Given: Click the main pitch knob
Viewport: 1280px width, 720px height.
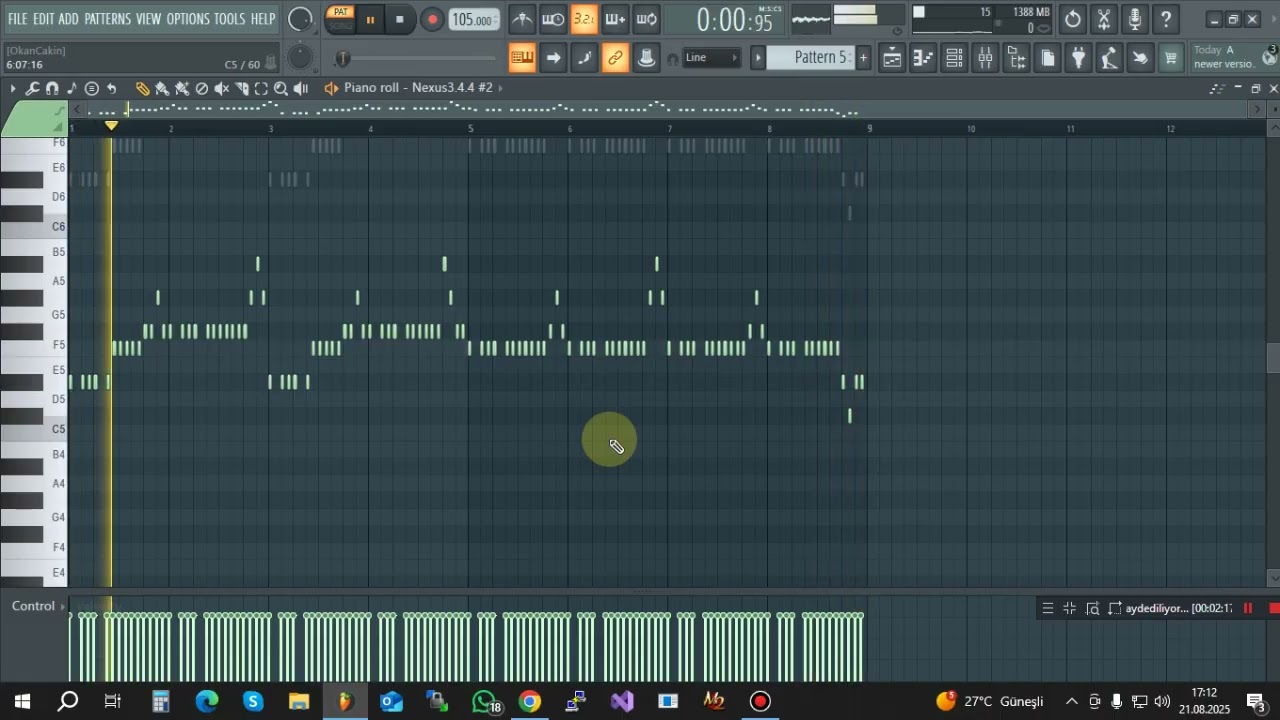Looking at the screenshot, I should point(299,59).
